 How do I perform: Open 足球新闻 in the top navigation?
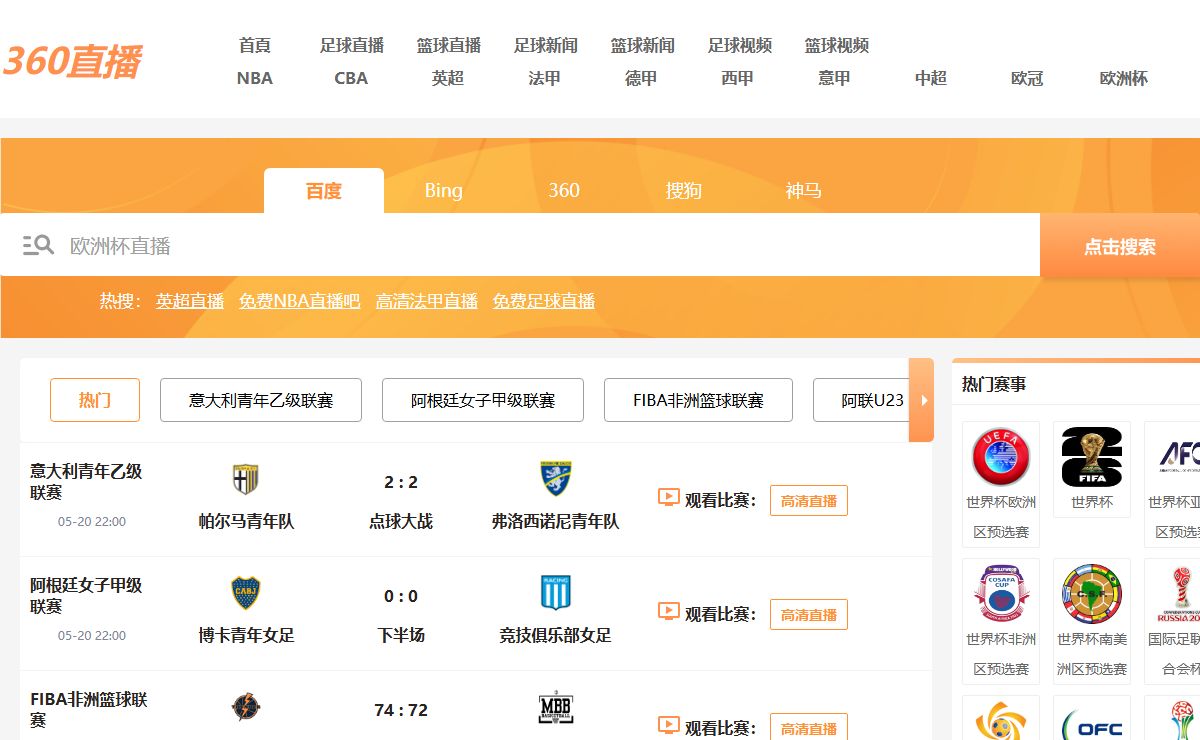tap(546, 45)
